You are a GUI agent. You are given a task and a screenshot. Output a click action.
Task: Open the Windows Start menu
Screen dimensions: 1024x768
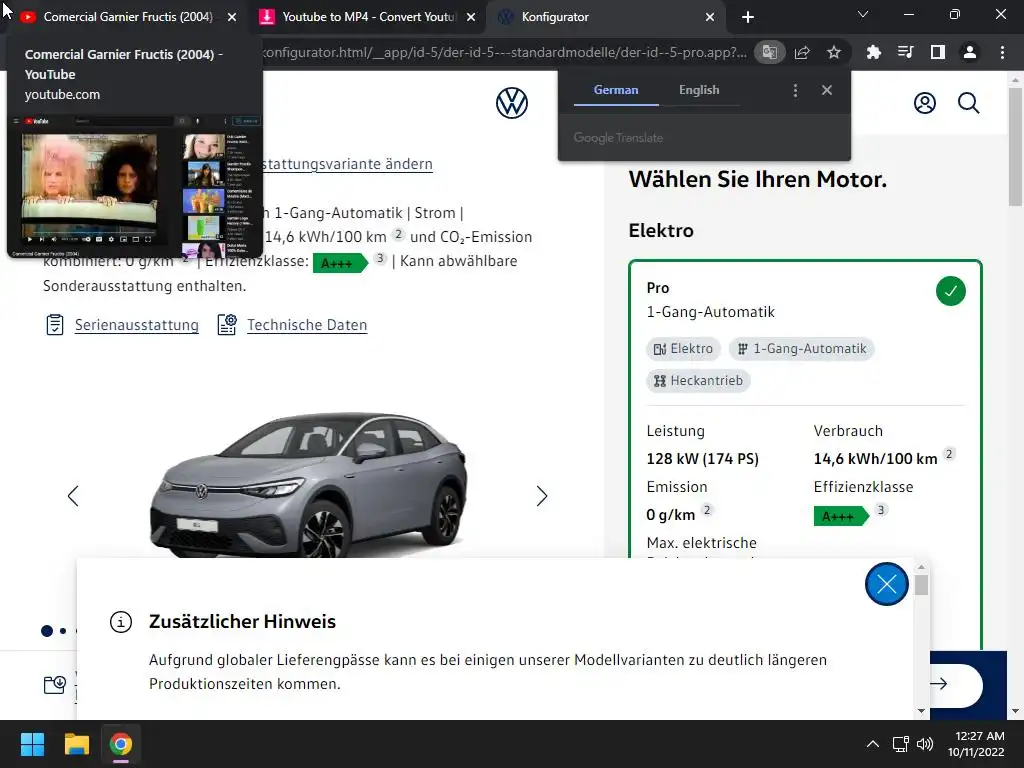32,744
